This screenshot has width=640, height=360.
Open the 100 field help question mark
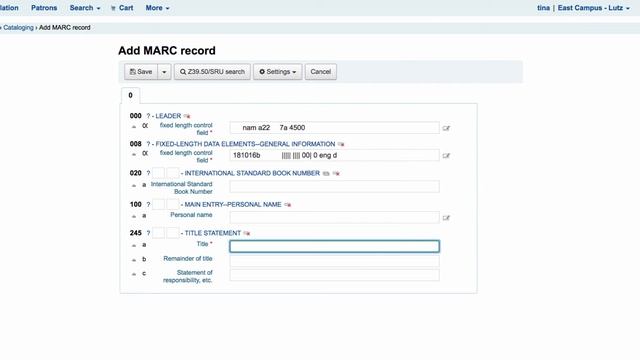pyautogui.click(x=148, y=204)
